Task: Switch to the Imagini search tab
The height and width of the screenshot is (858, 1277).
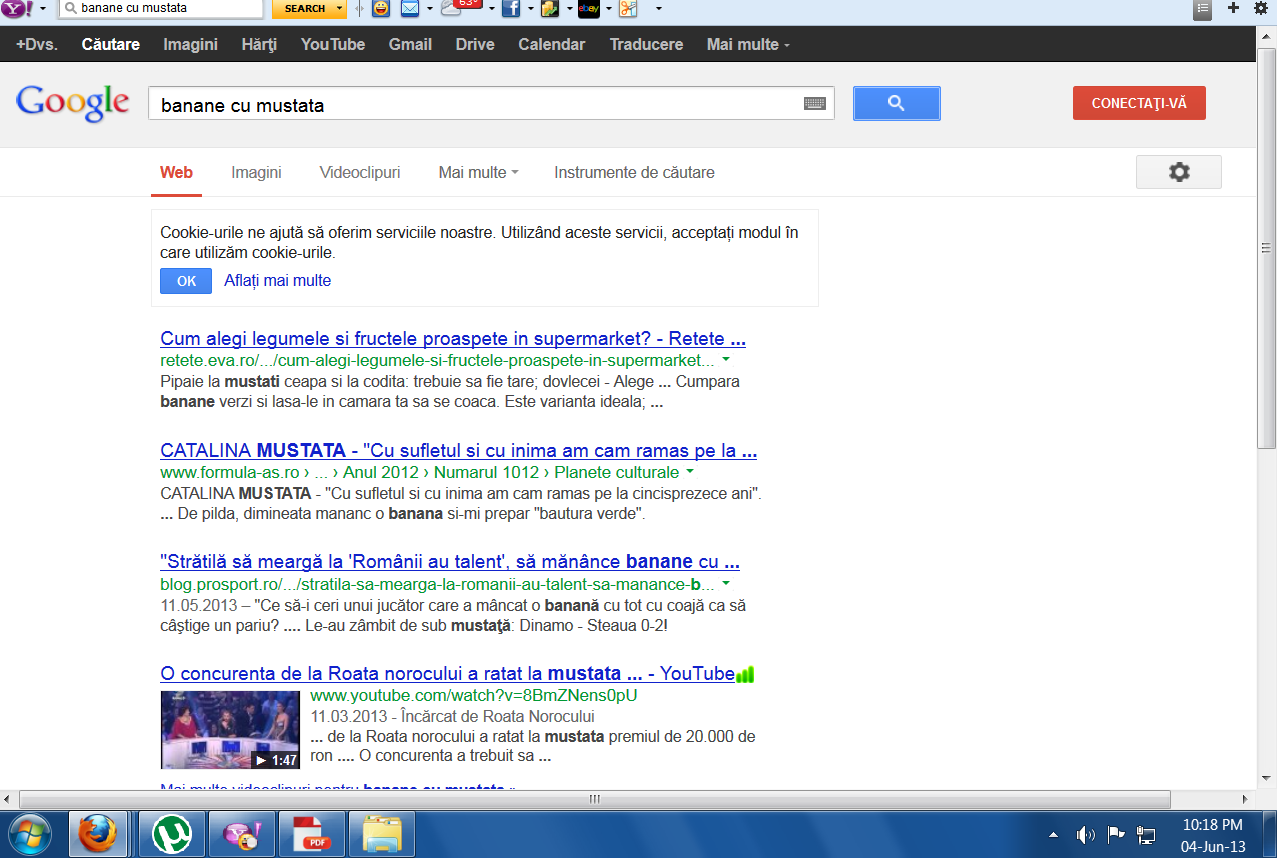Action: (256, 172)
